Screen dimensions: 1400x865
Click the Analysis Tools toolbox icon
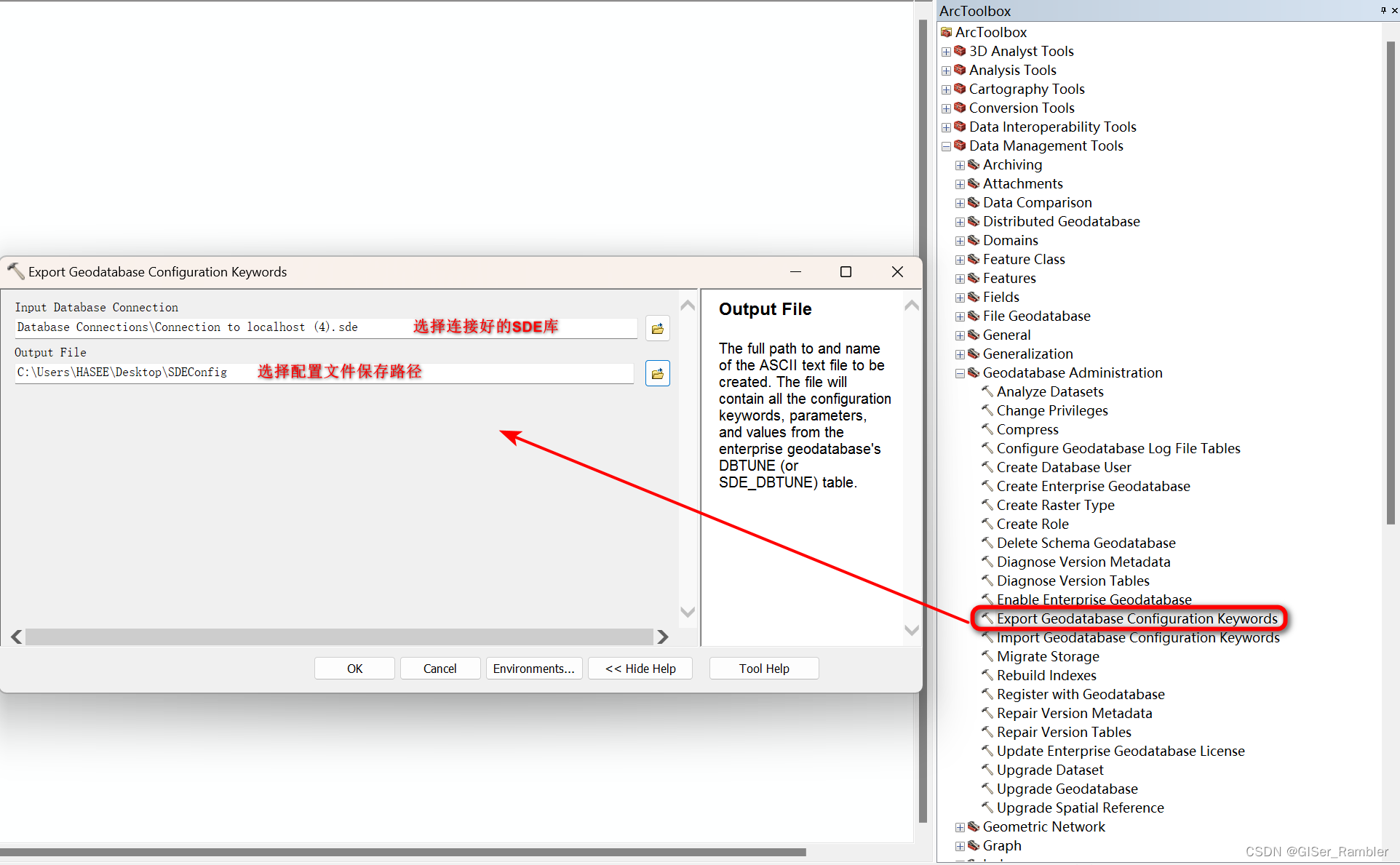pyautogui.click(x=960, y=70)
